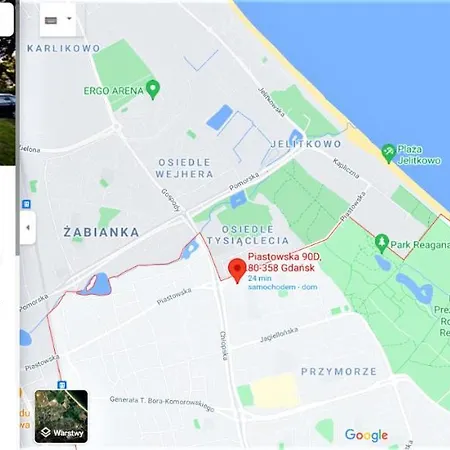Viewport: 450px width, 450px height.
Task: Click the PRZYMORZE district label
Action: (x=339, y=371)
